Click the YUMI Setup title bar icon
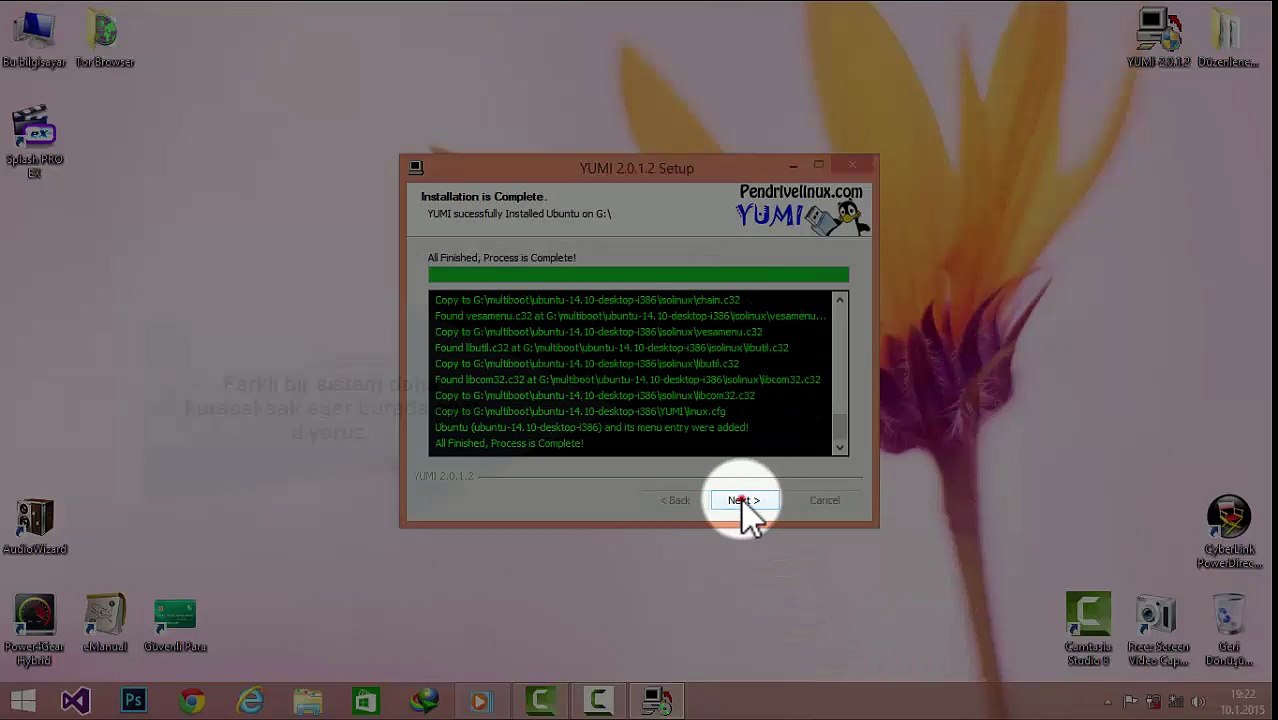 (416, 167)
